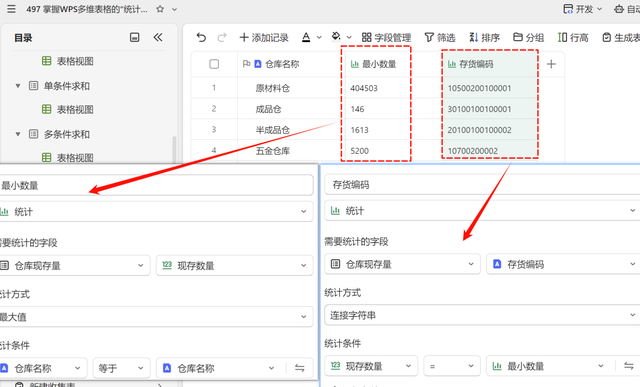Click the undo arrow icon
Screen dimensions: 640x387
pos(201,38)
